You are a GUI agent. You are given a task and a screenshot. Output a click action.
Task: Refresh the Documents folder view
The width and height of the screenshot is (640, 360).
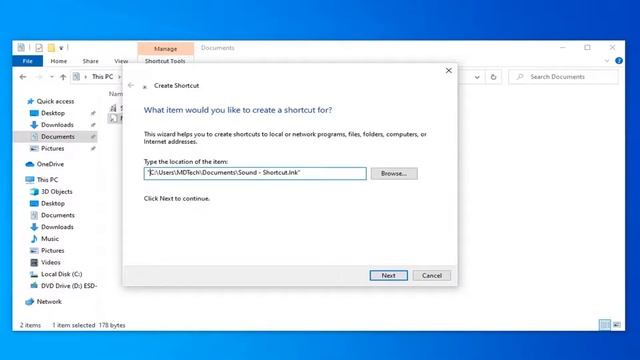(493, 77)
